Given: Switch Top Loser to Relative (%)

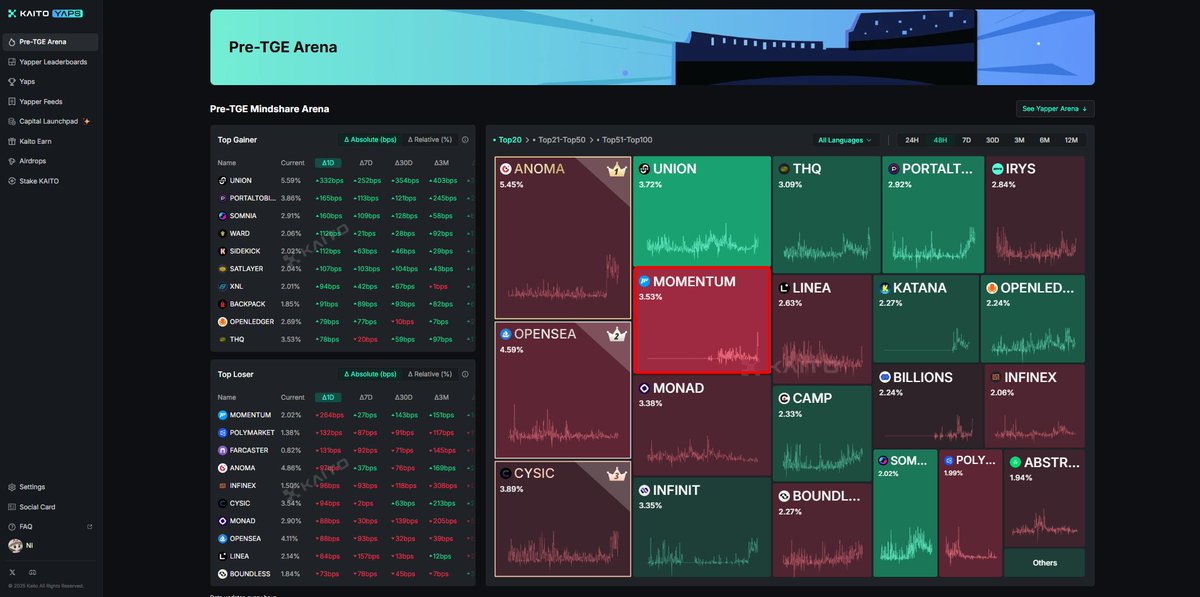Looking at the screenshot, I should (430, 374).
